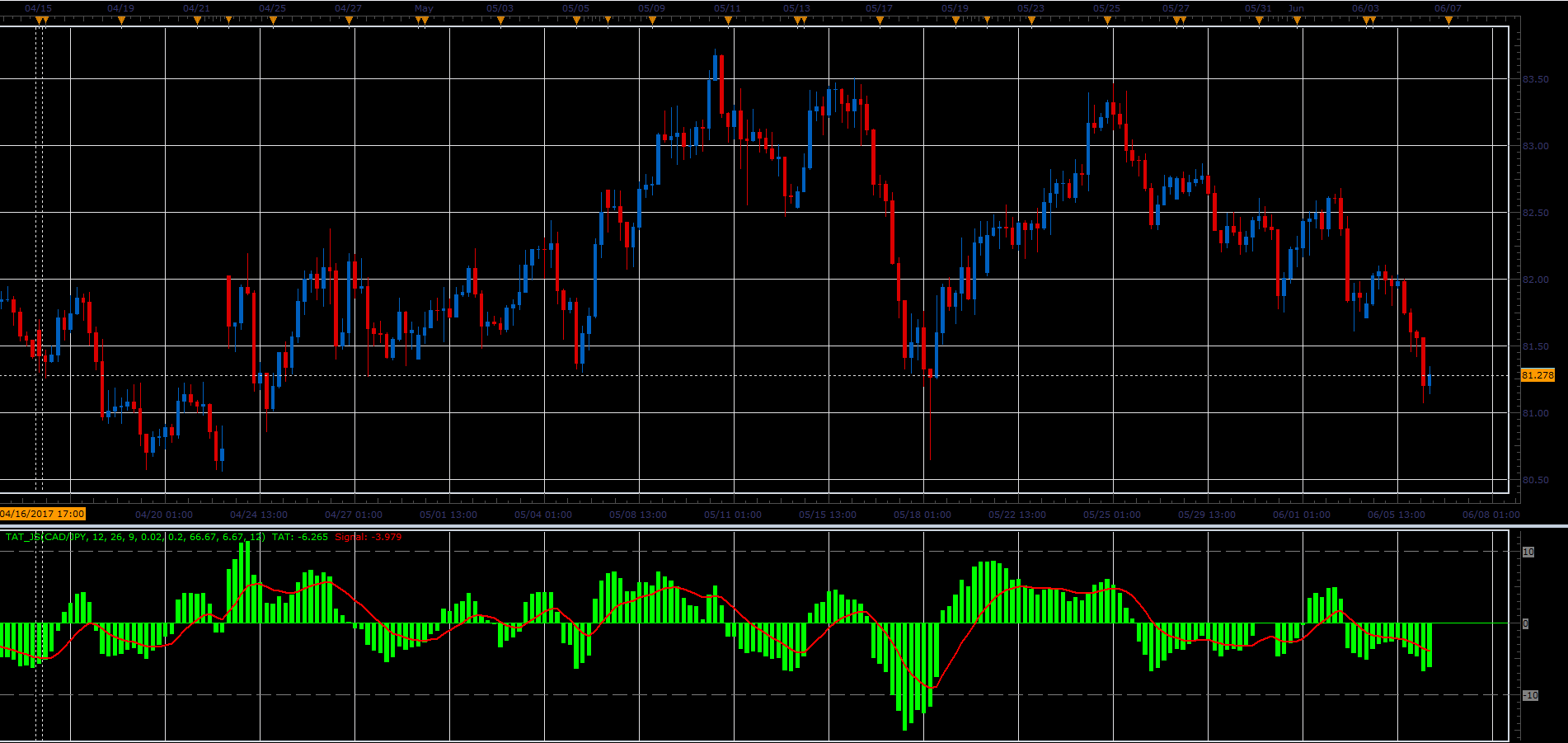Viewport: 1568px width, 743px height.
Task: Click the orange 81.278 current price tag
Action: 1537,375
